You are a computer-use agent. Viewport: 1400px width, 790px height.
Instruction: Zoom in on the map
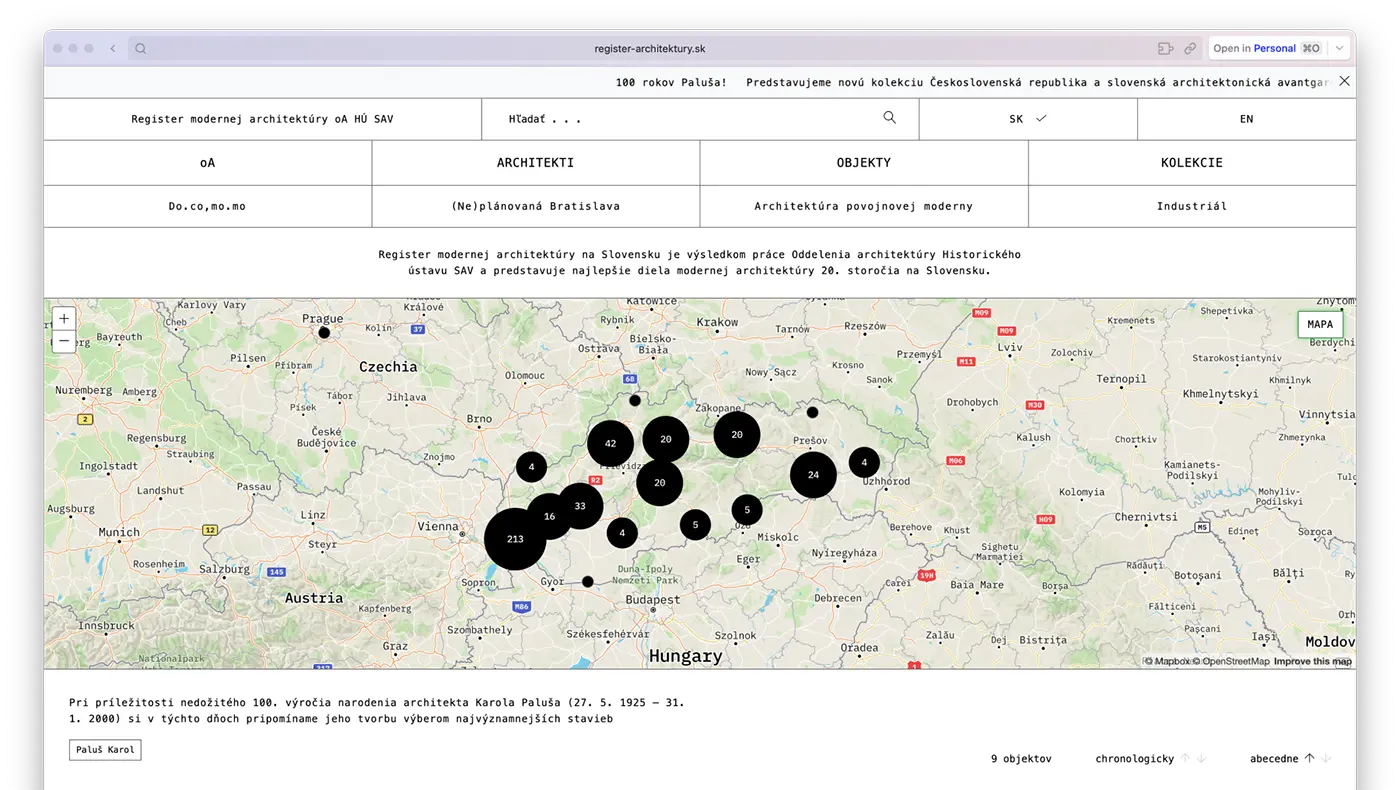[64, 319]
